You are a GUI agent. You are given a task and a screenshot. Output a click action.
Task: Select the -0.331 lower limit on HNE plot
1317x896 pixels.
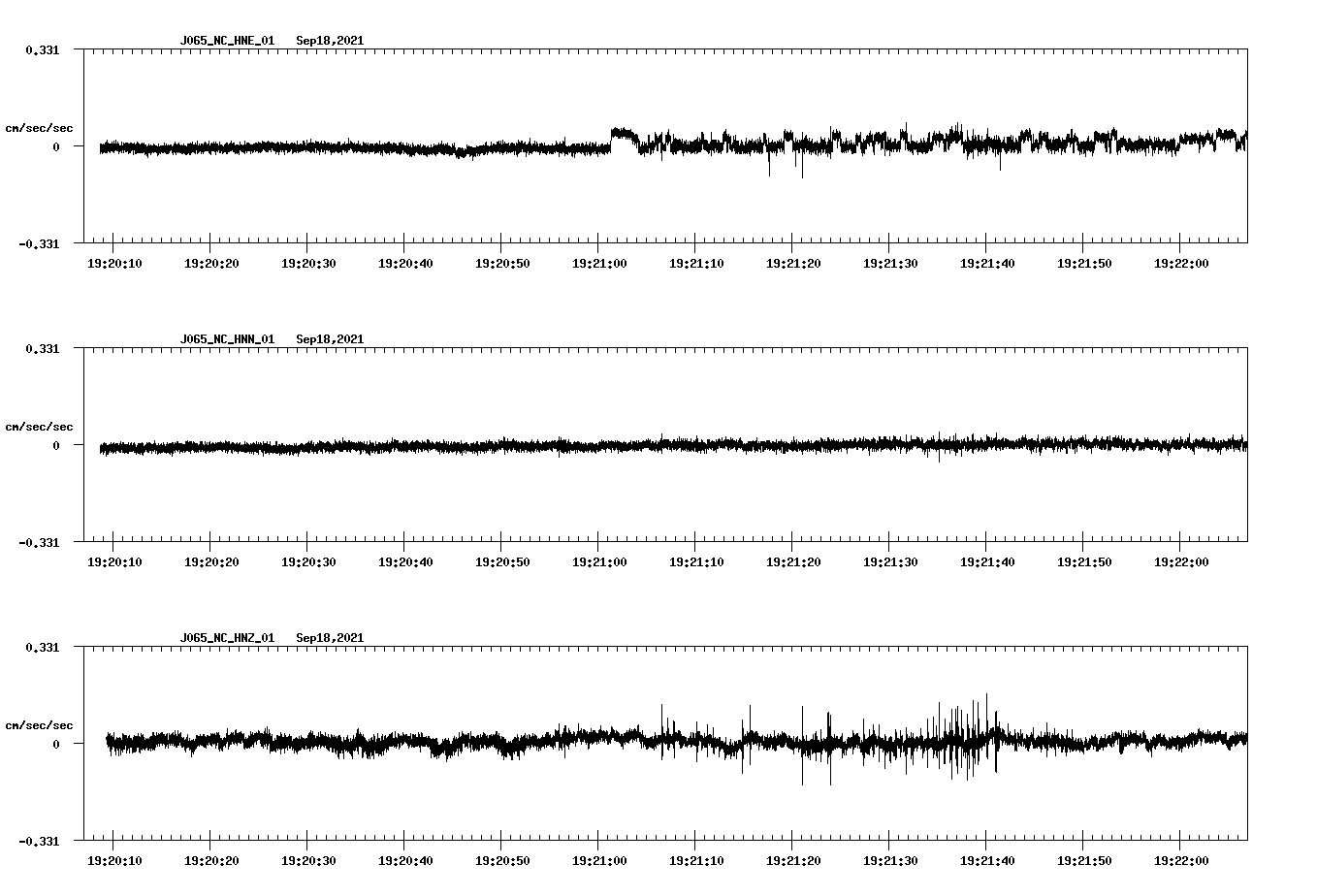pos(39,243)
